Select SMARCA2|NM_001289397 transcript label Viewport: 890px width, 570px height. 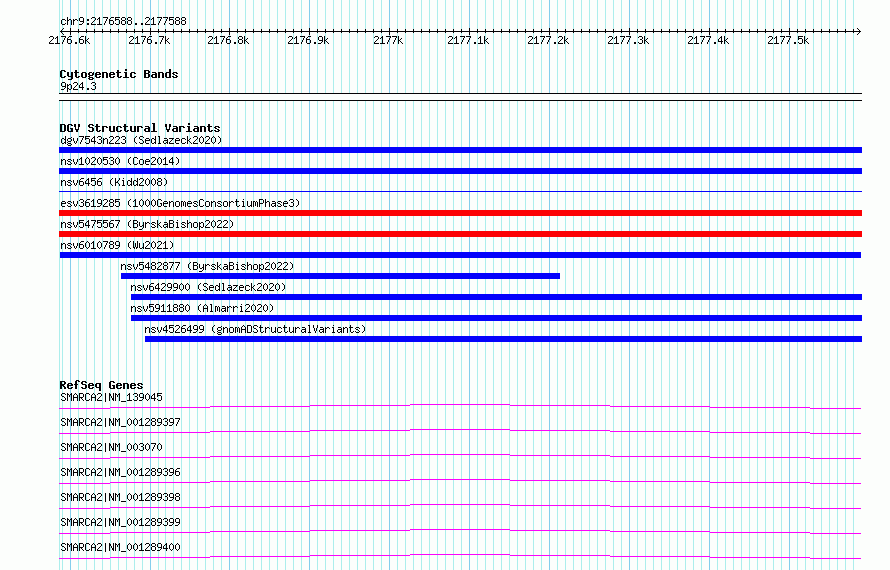click(120, 422)
